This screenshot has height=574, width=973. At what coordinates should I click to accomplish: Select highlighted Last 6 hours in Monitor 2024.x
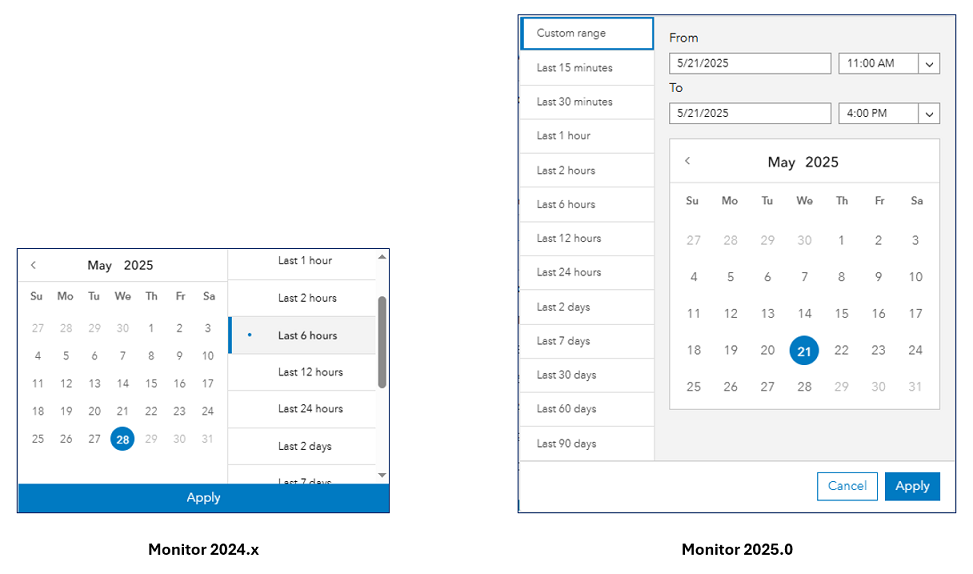coord(302,335)
